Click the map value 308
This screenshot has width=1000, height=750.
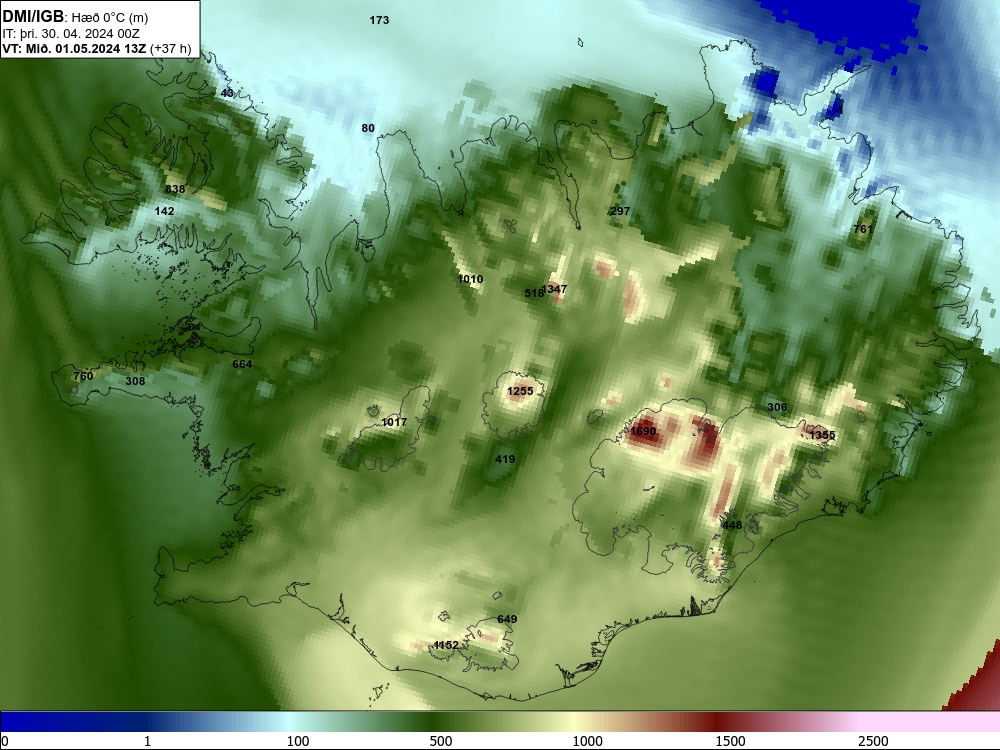[135, 381]
